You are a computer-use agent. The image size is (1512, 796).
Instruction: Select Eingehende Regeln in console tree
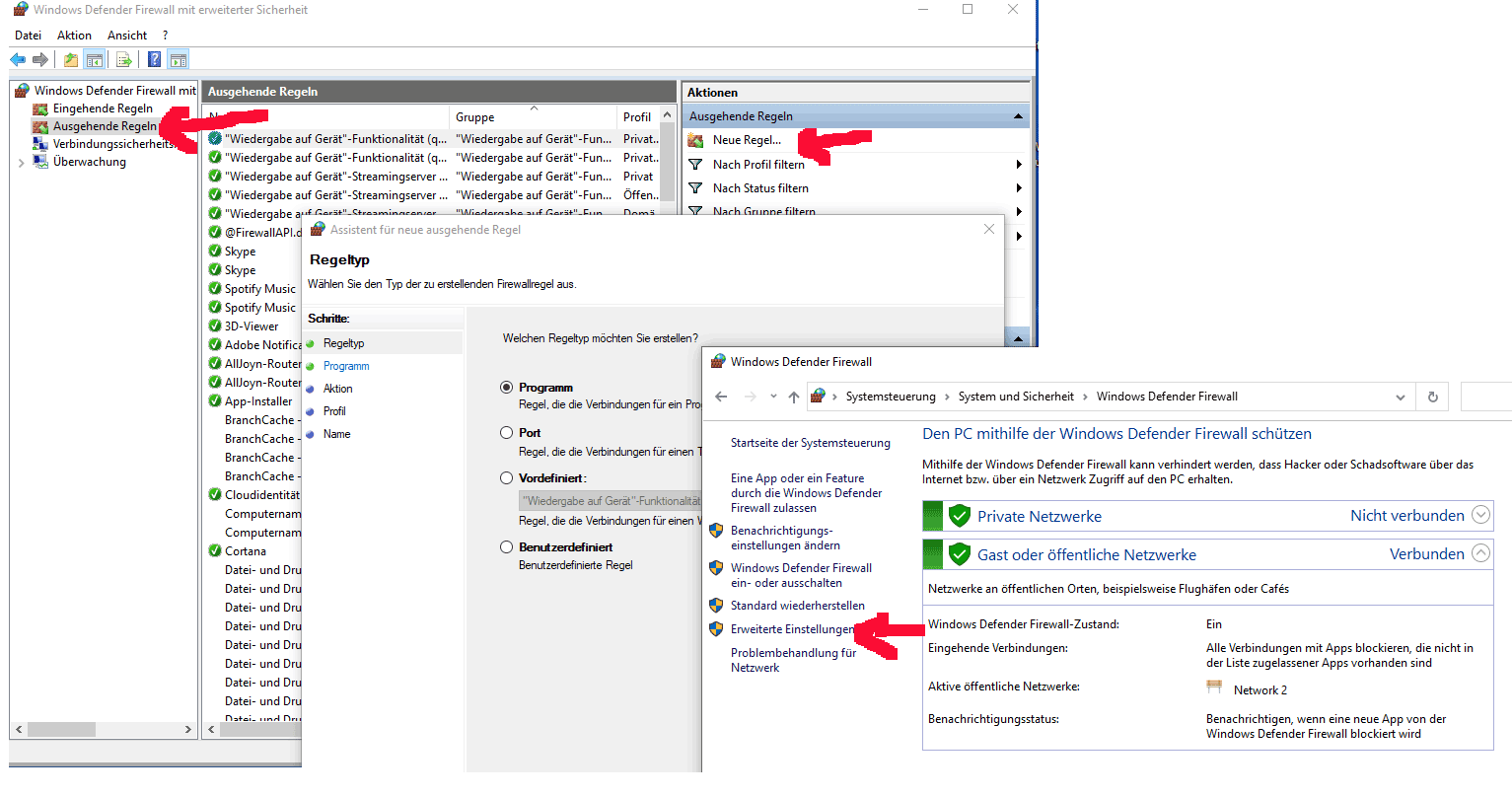point(103,109)
